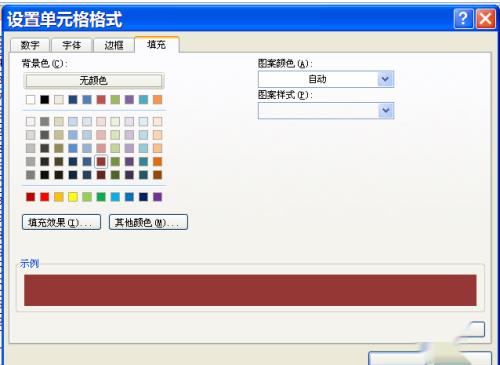Screen dimensions: 500x365
Task: Open 其他颜色(M)... button
Action: (x=148, y=222)
